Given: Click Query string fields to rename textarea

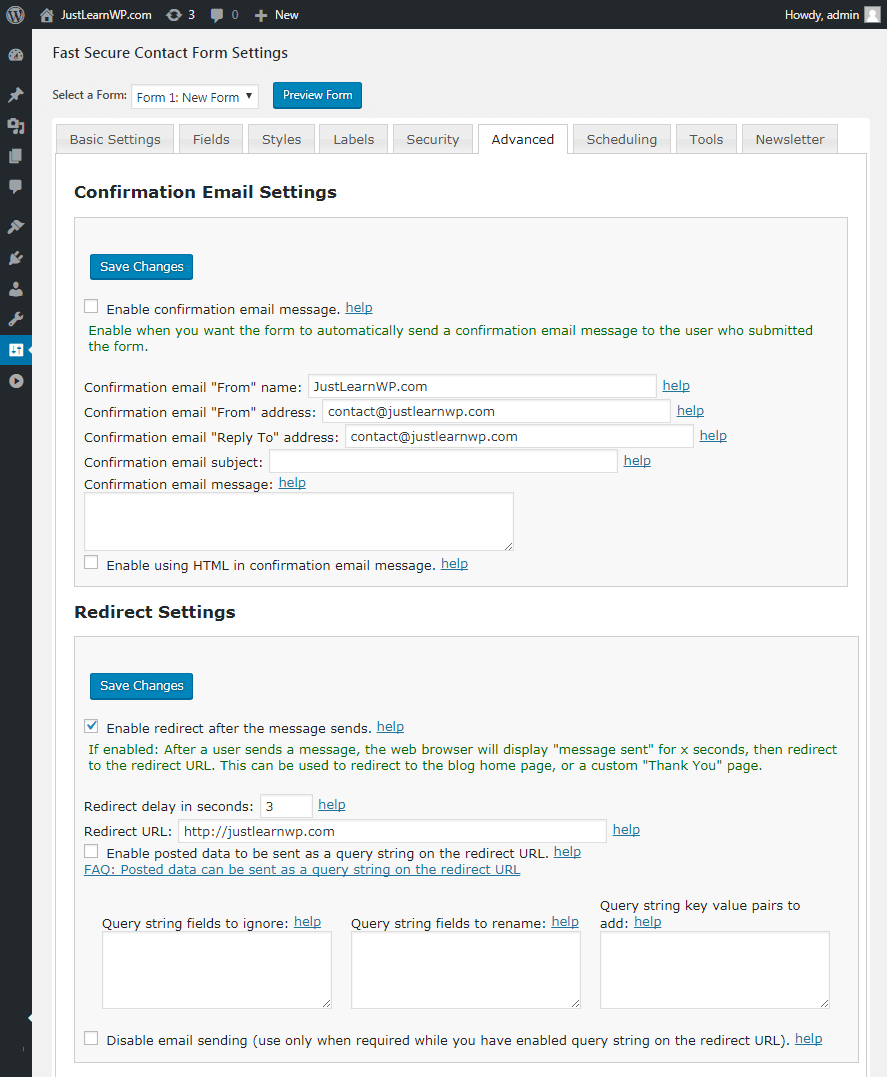Looking at the screenshot, I should (x=466, y=970).
